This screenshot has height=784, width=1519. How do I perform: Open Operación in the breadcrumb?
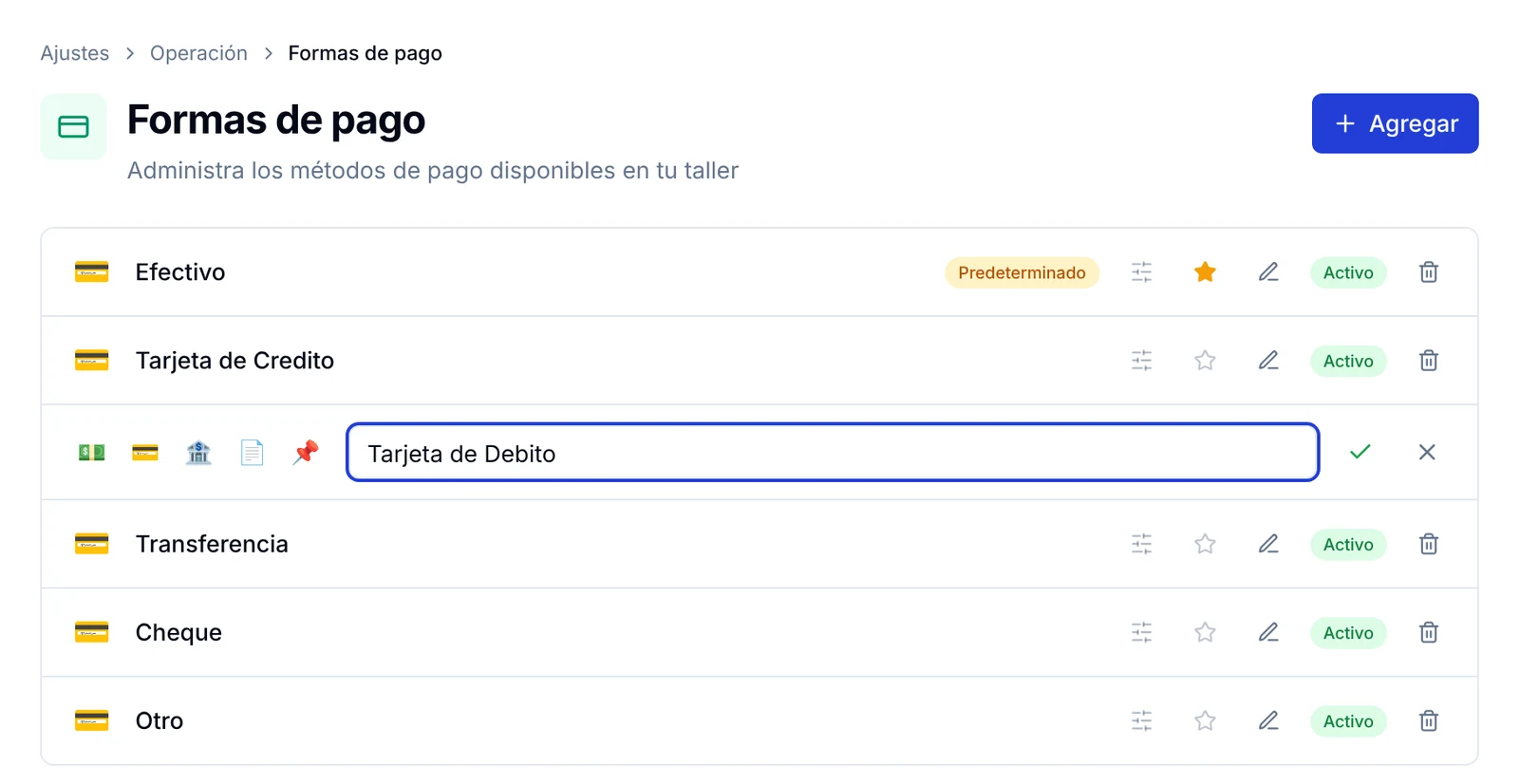(x=198, y=53)
